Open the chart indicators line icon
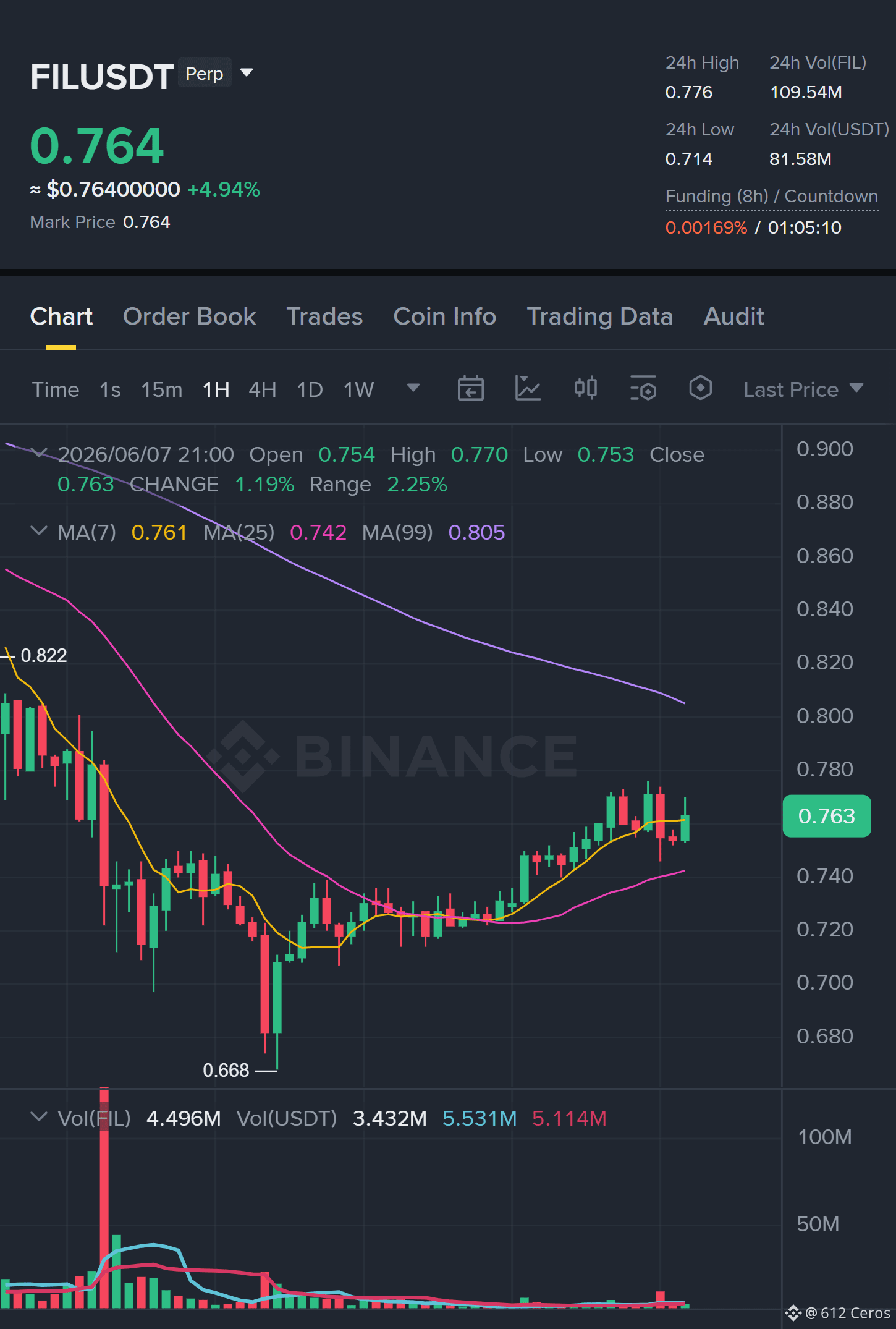The height and width of the screenshot is (1329, 896). [528, 389]
